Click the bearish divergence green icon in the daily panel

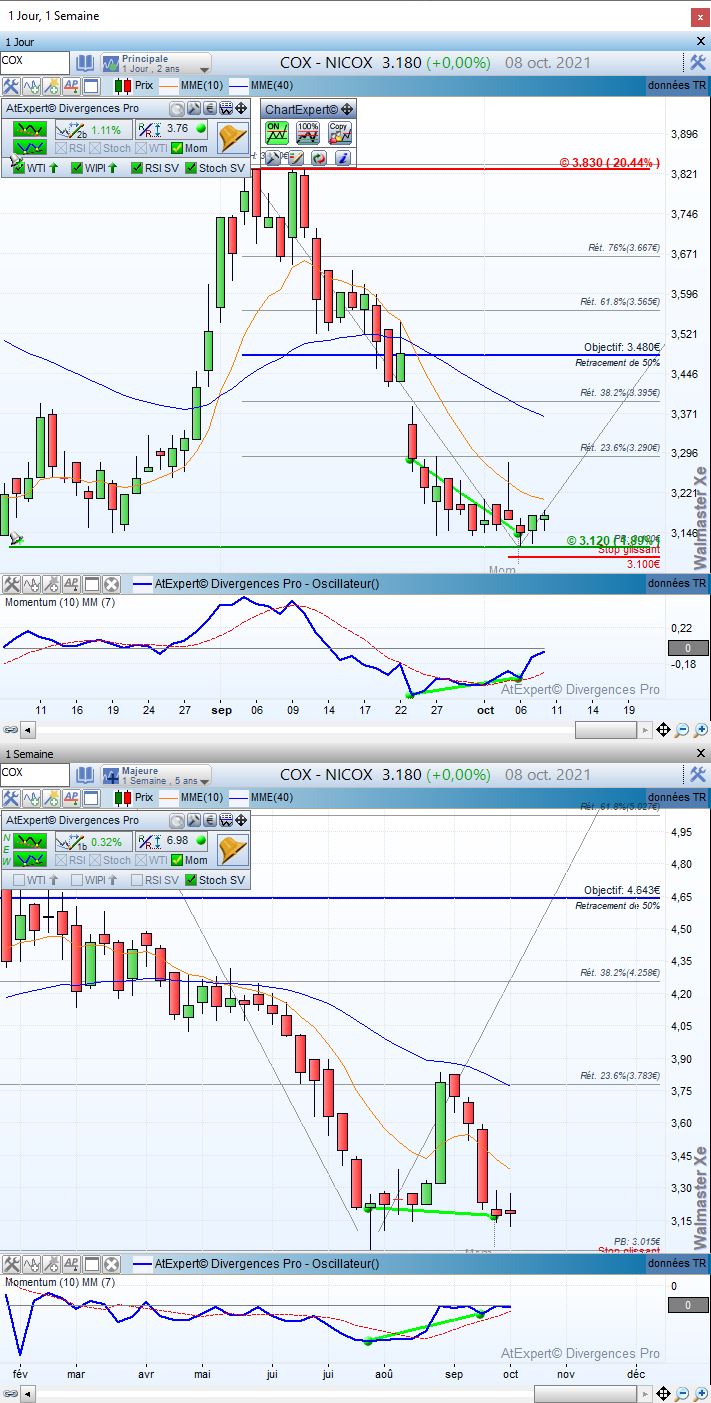pos(29,130)
